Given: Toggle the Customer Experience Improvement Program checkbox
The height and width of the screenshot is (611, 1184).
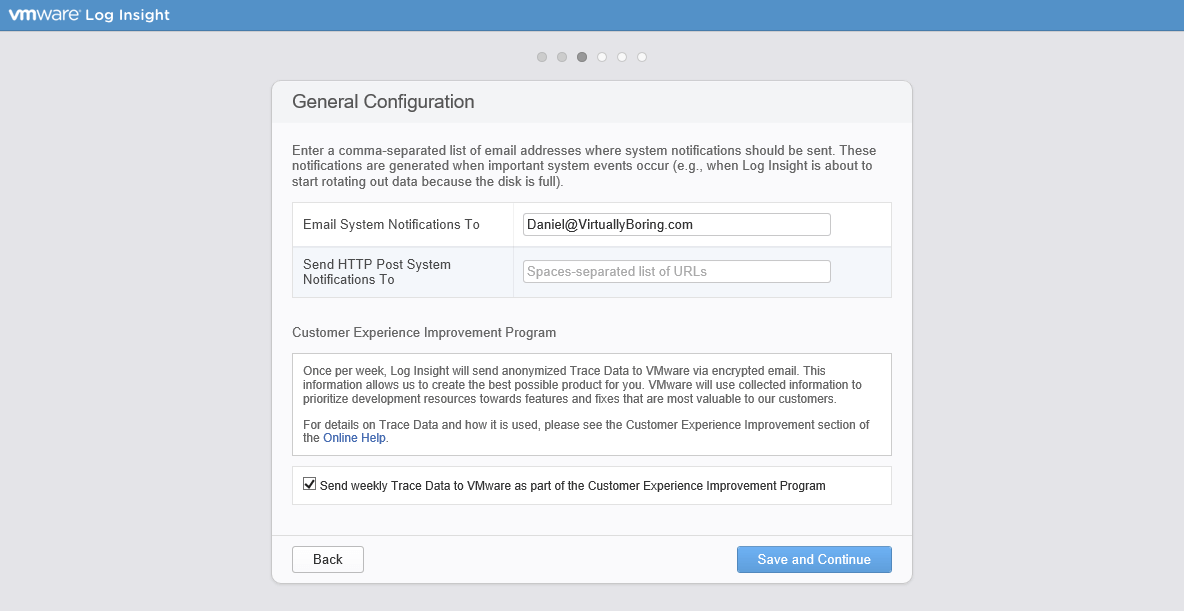Looking at the screenshot, I should click(309, 484).
